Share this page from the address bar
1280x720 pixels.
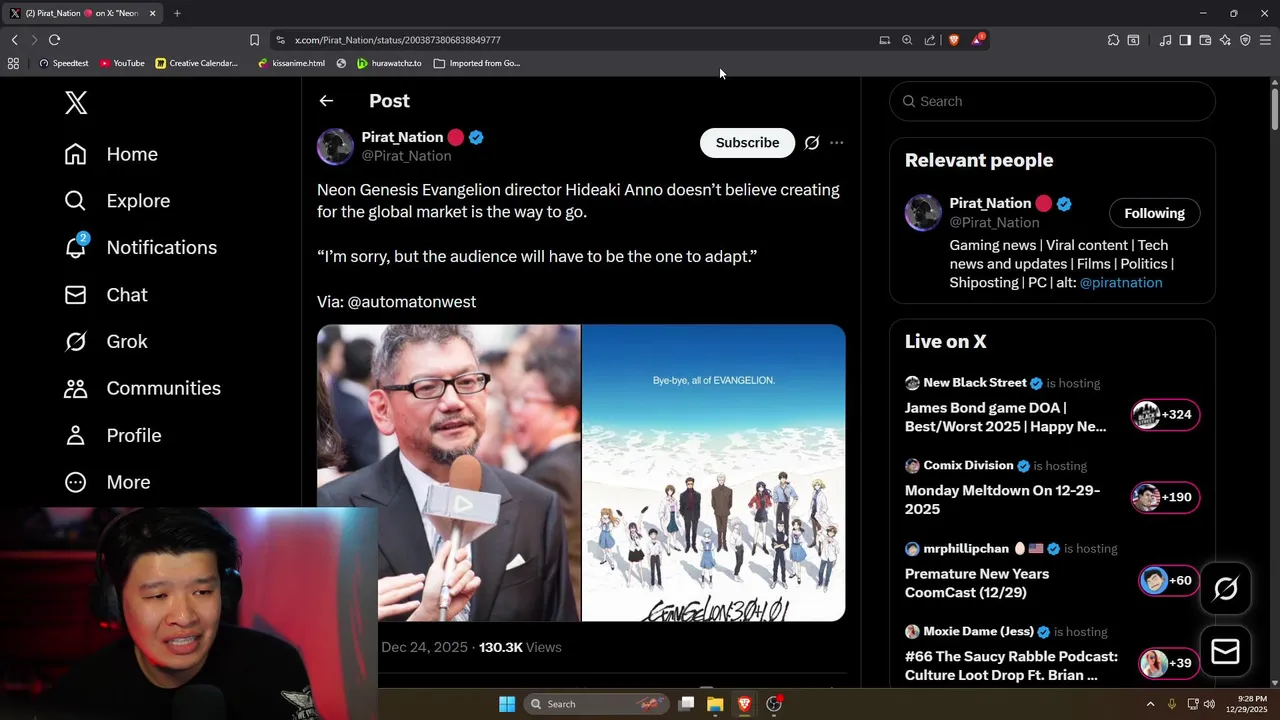(x=930, y=40)
